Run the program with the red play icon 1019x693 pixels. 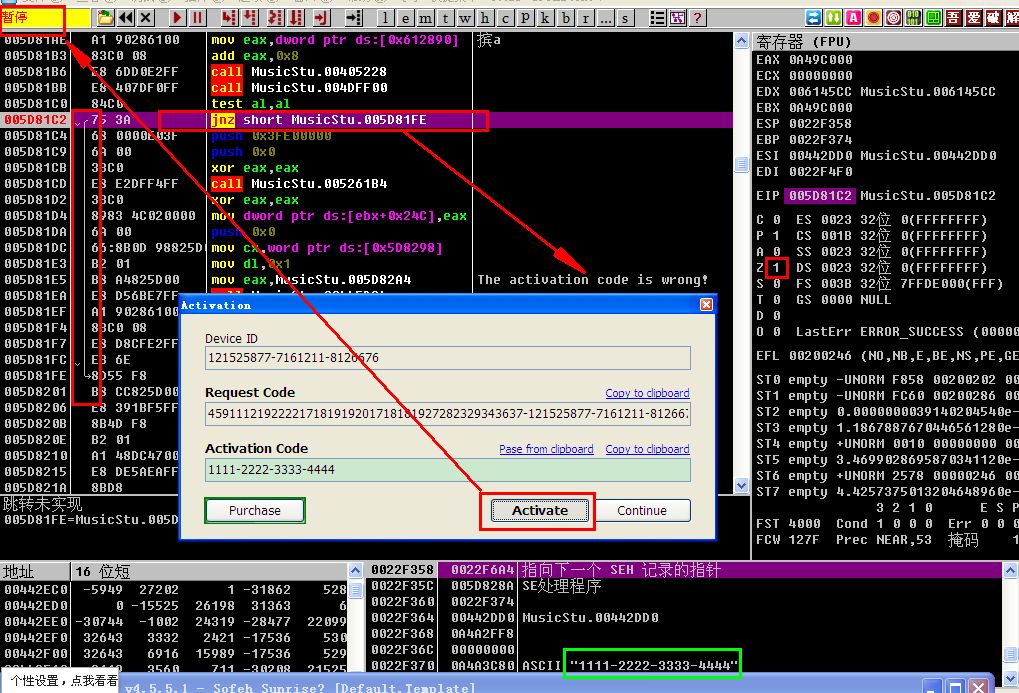(177, 18)
